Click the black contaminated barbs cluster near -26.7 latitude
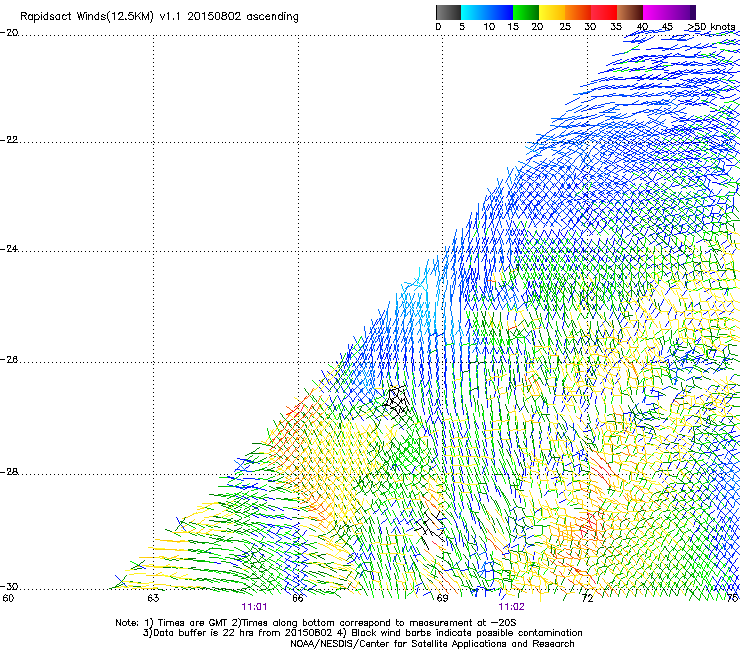The height and width of the screenshot is (650, 740). [x=396, y=402]
